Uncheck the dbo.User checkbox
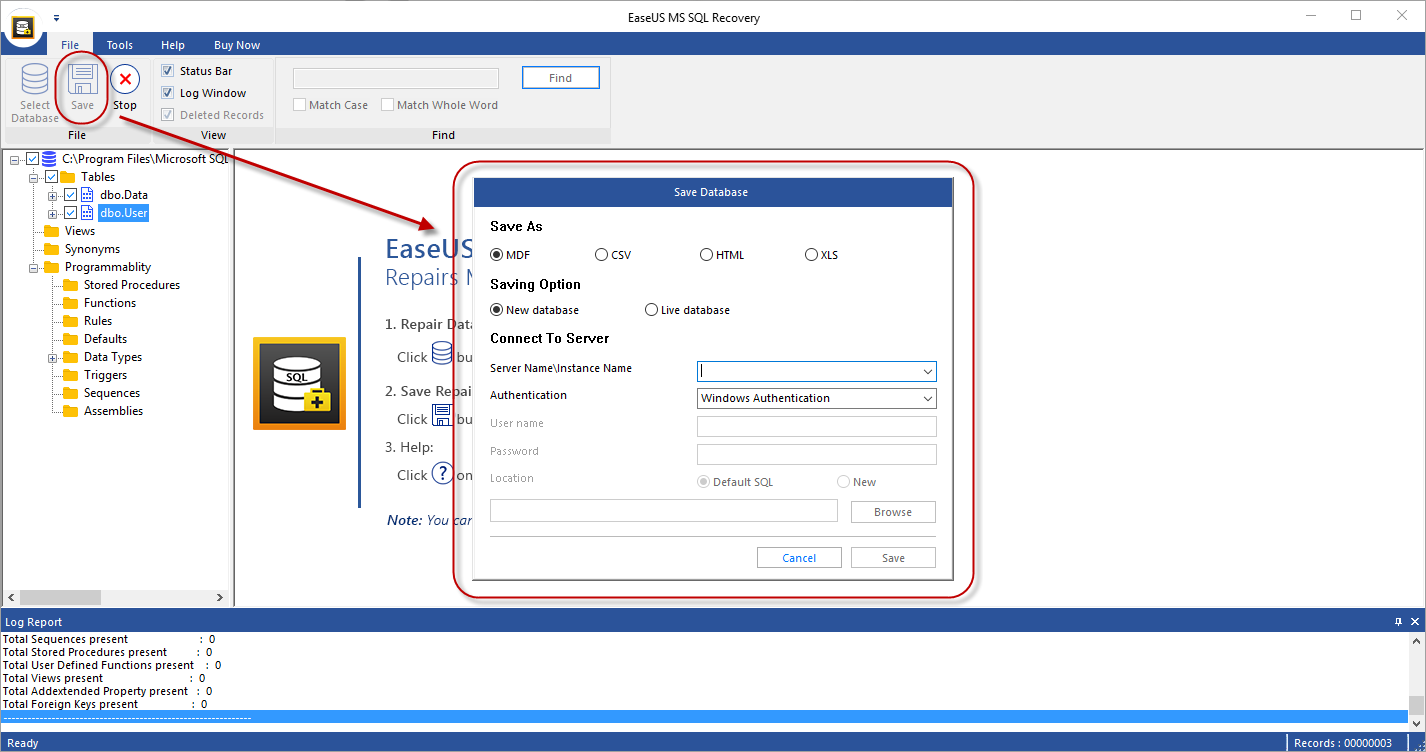The width and height of the screenshot is (1426, 752). click(70, 213)
